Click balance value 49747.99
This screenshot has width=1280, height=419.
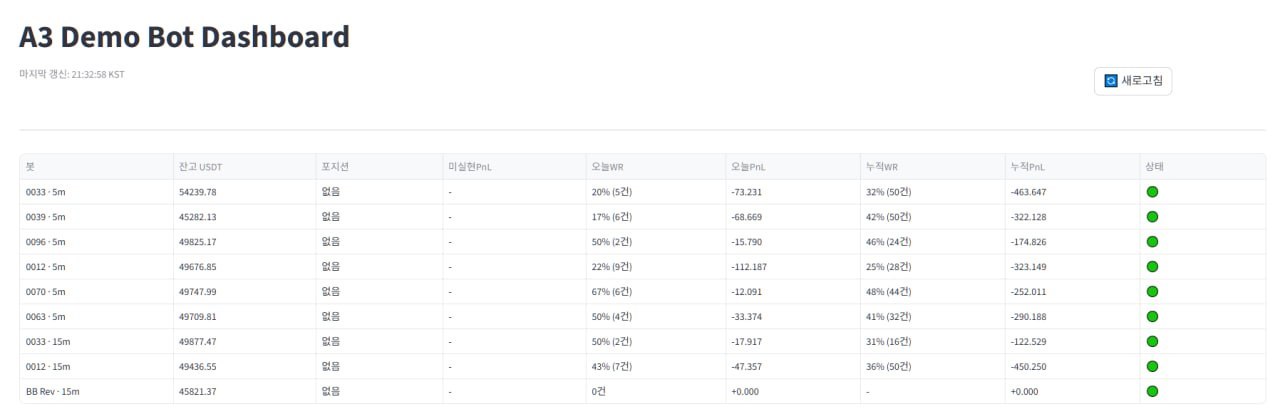(198, 292)
